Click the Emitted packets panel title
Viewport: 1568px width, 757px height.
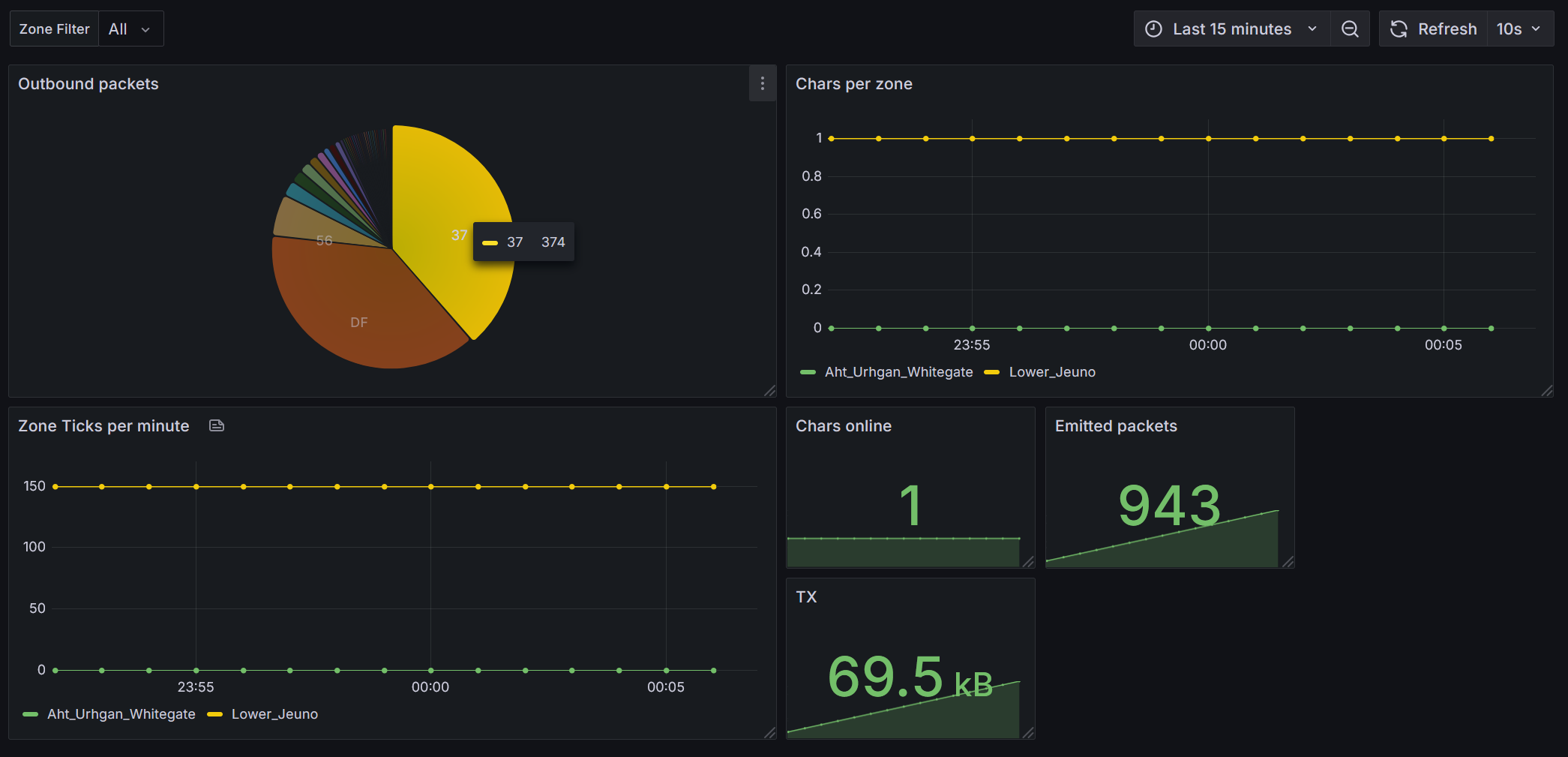coord(1116,426)
